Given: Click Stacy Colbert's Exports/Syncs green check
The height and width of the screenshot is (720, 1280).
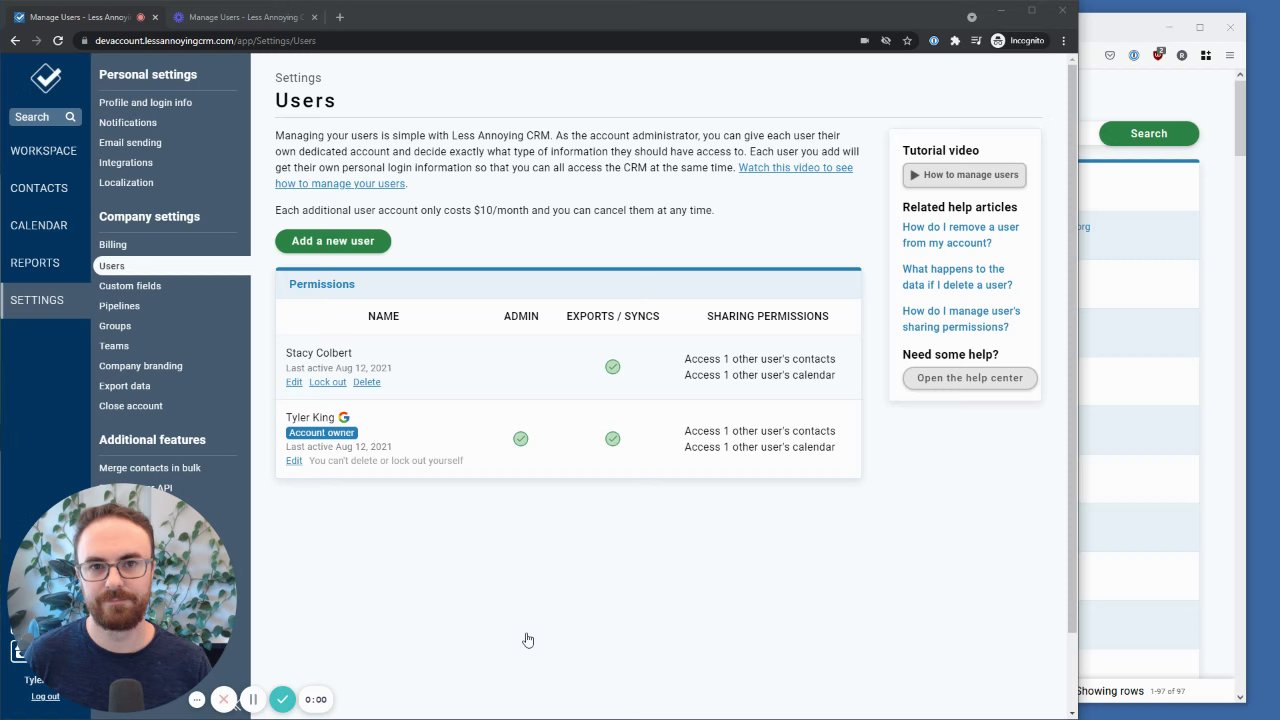Looking at the screenshot, I should [612, 367].
